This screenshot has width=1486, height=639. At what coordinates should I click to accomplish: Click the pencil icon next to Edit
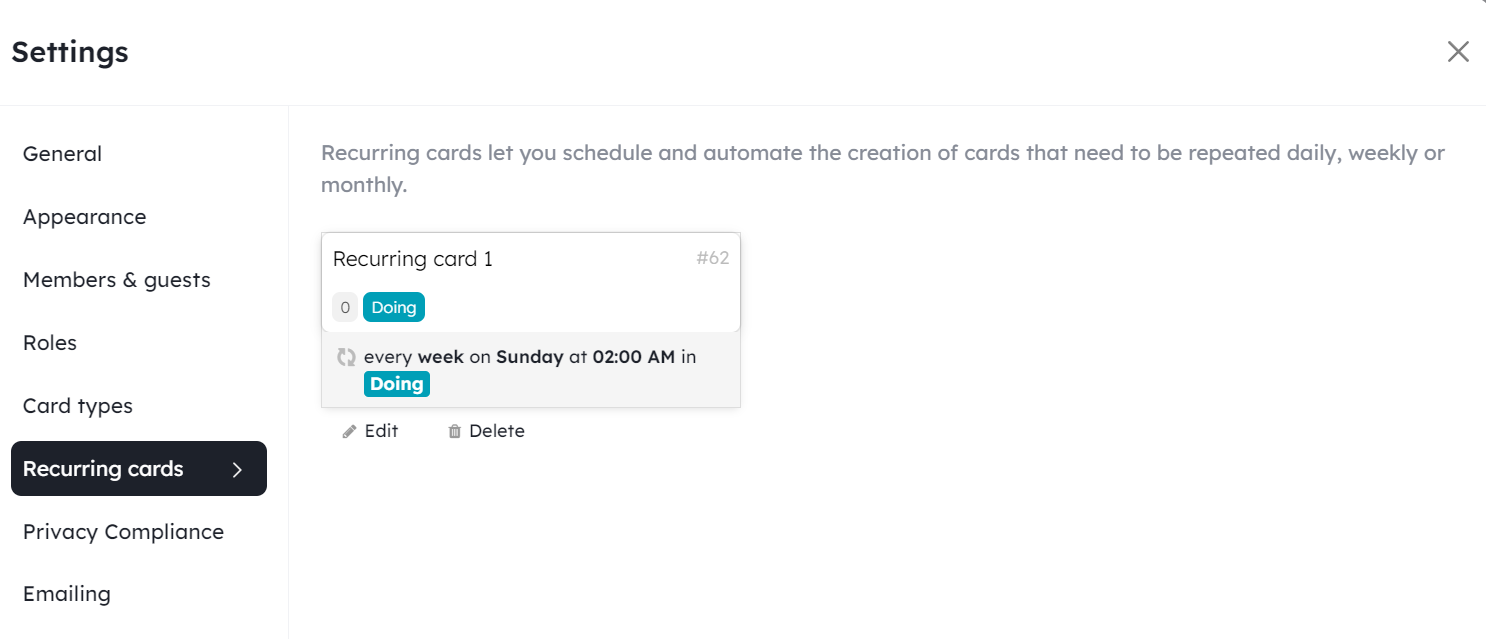point(349,431)
